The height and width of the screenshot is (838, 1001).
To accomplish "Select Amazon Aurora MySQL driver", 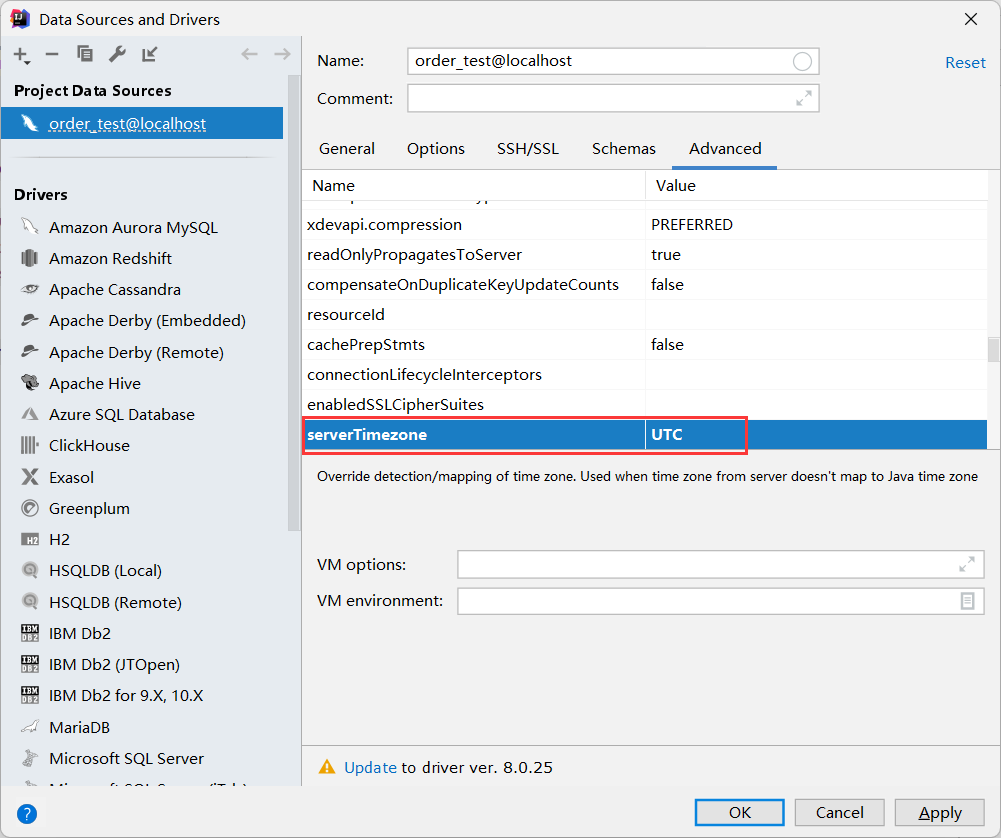I will pos(133,228).
